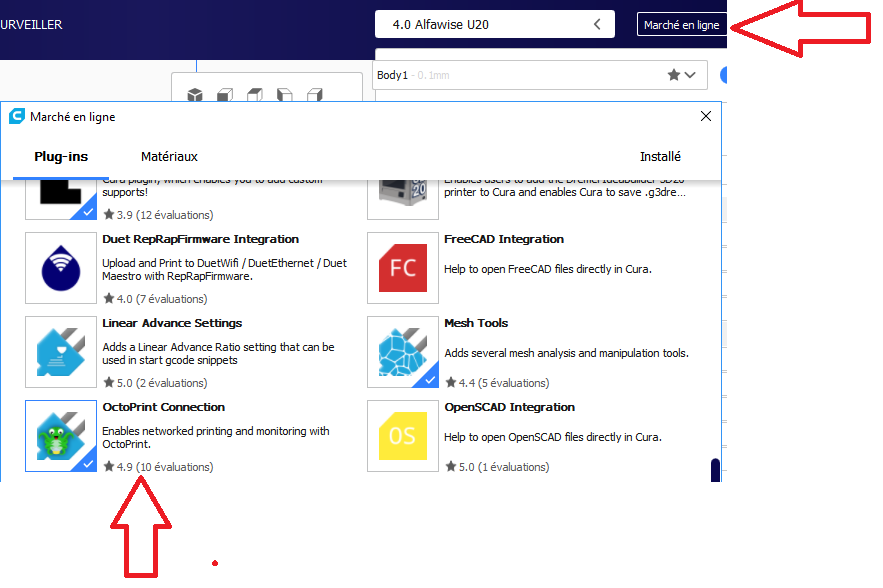Select the 3D view cube icon
This screenshot has width=883, height=588.
pyautogui.click(x=195, y=95)
